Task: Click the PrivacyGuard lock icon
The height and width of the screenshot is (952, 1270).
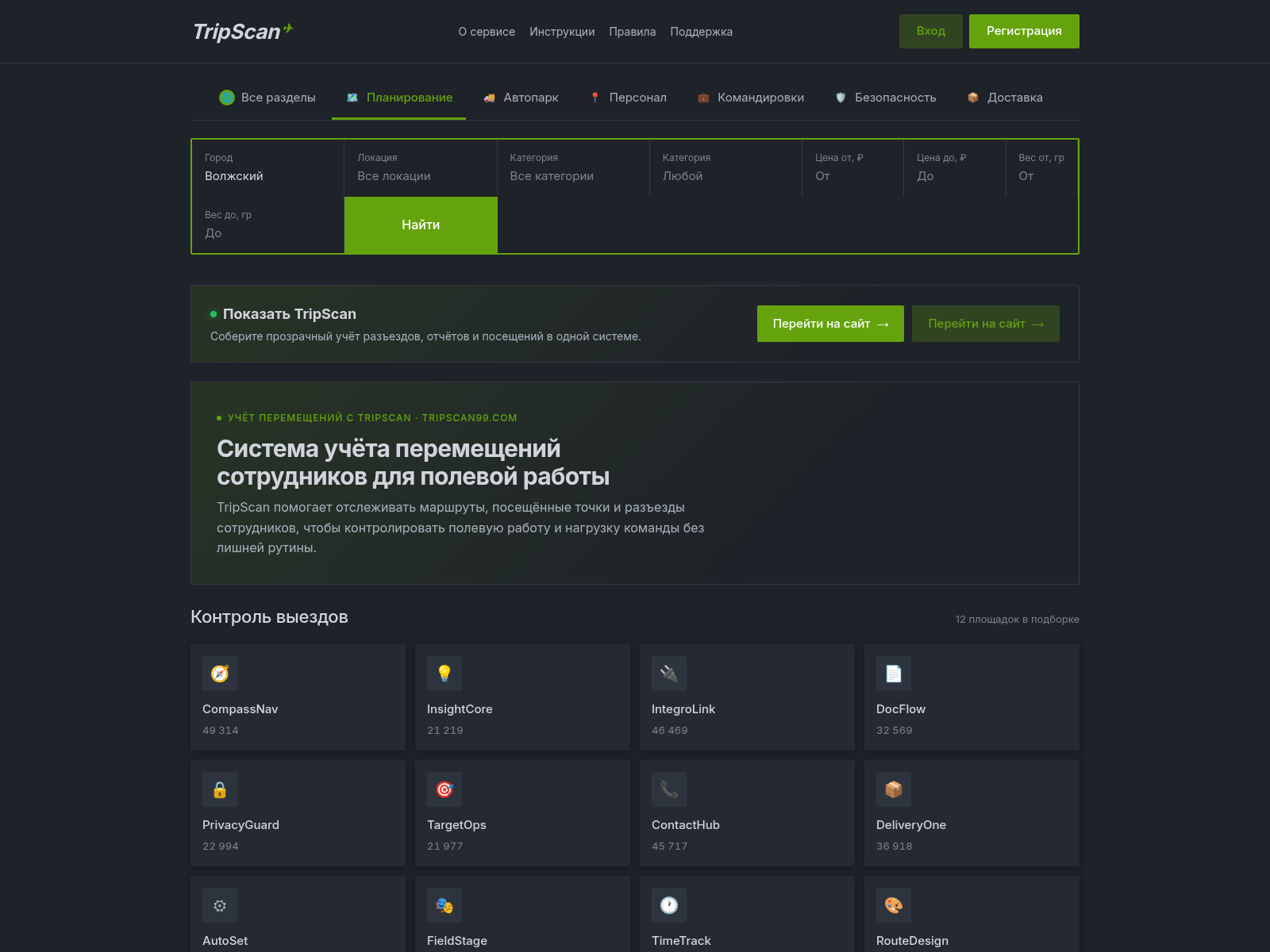Action: pos(220,789)
